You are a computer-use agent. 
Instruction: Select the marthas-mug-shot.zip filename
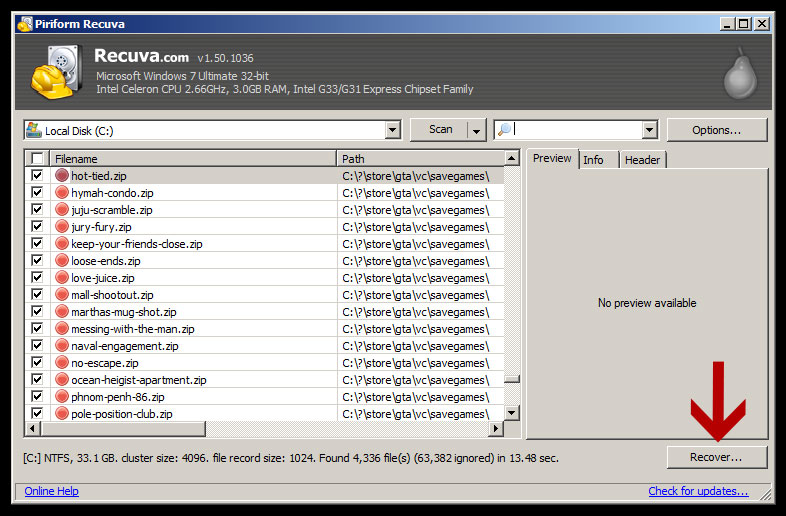click(x=124, y=312)
